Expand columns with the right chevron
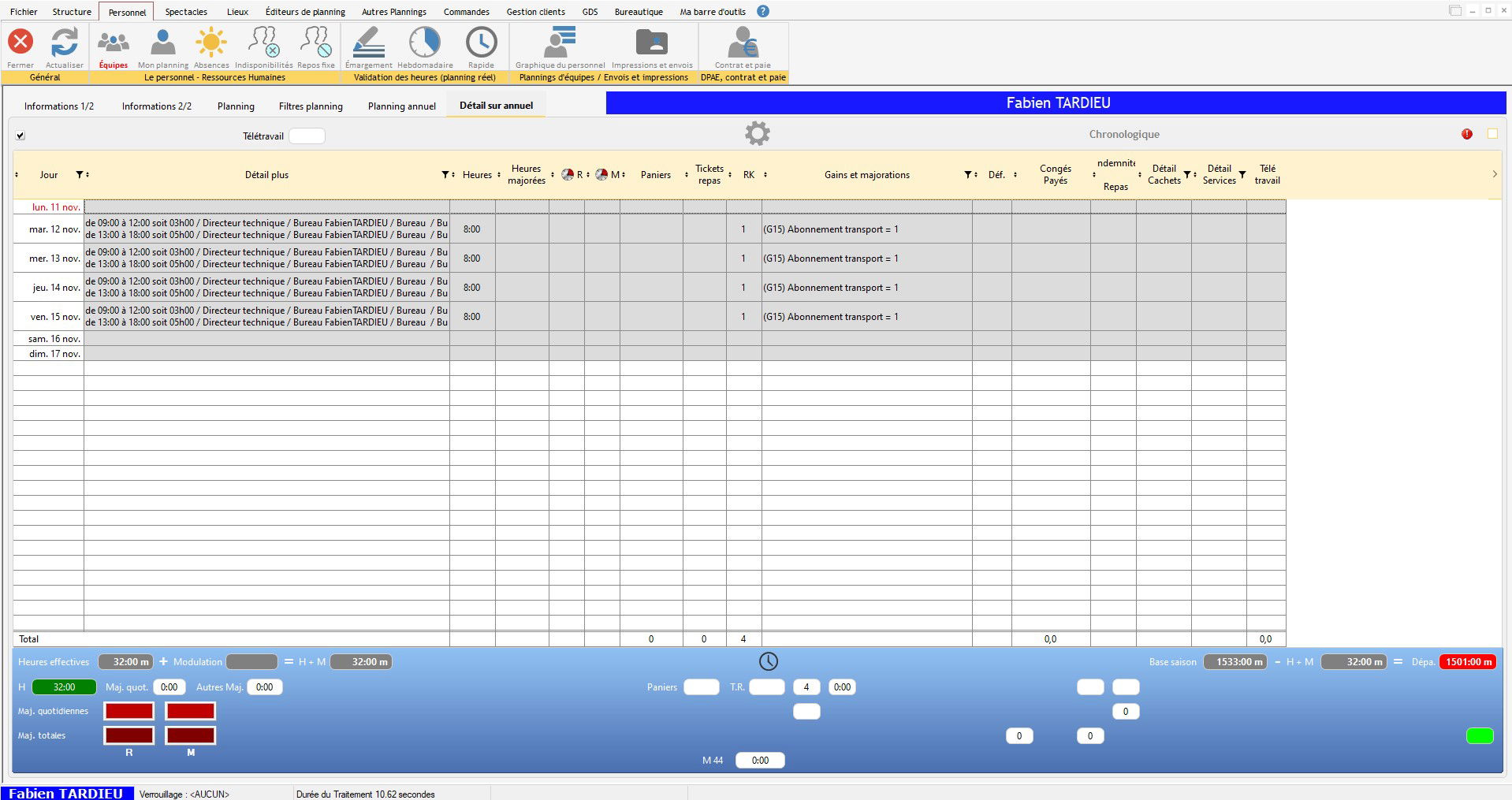1512x800 pixels. tap(1494, 174)
